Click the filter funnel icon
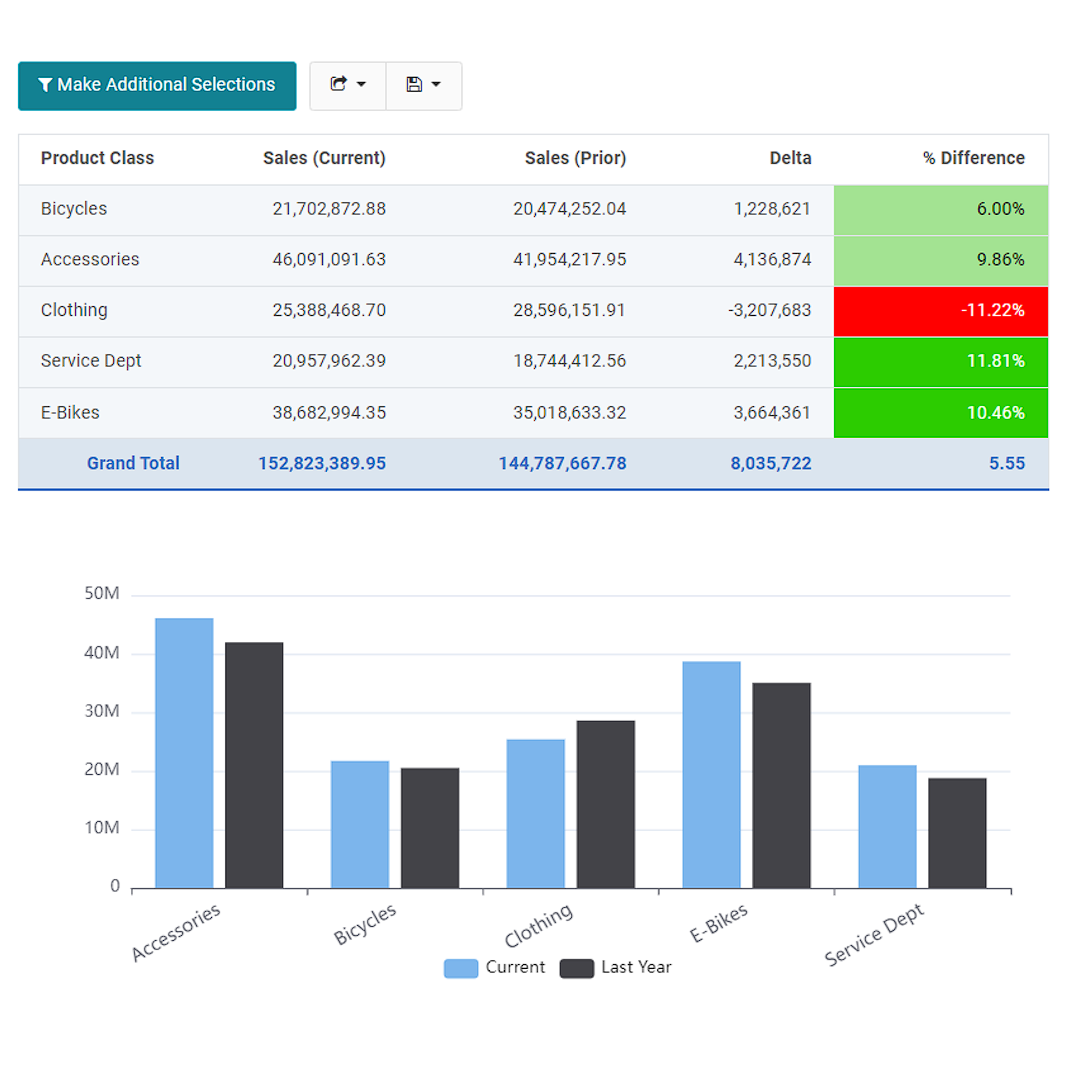 click(45, 86)
